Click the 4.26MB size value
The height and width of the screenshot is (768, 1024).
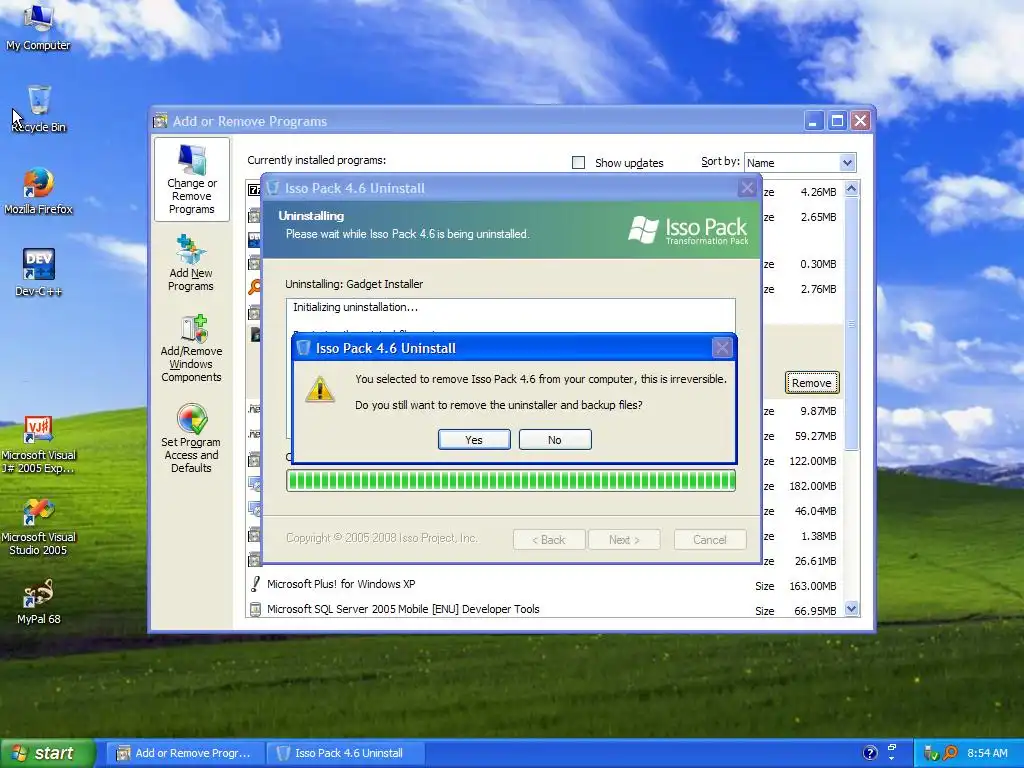pyautogui.click(x=818, y=192)
